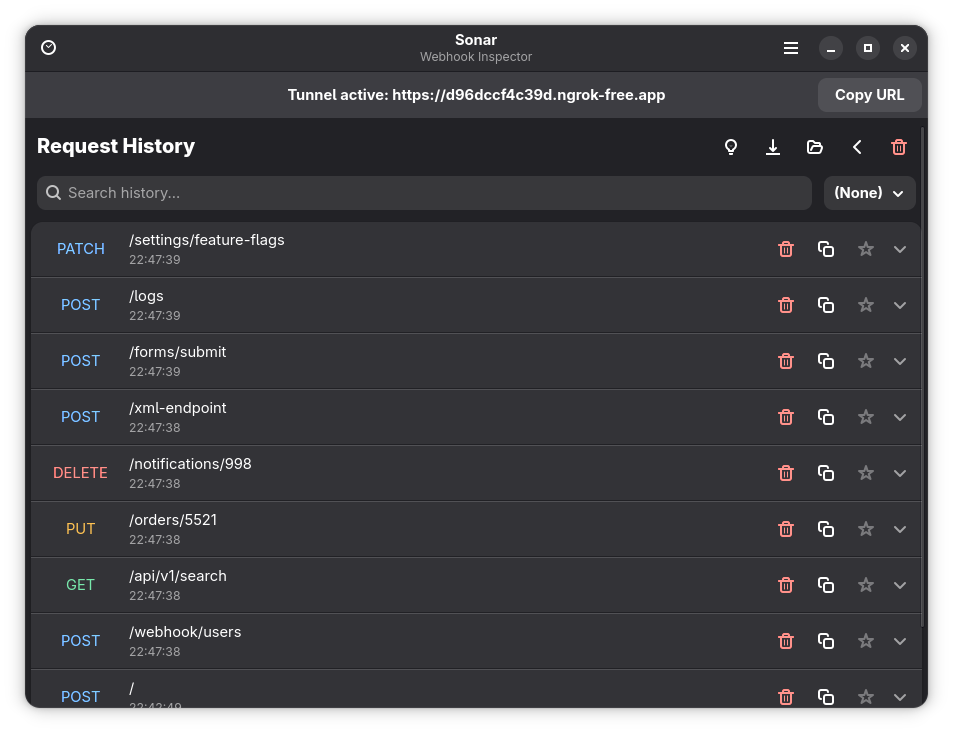Screen dimensions: 953x733
Task: Copy the tunnel URL
Action: point(869,95)
